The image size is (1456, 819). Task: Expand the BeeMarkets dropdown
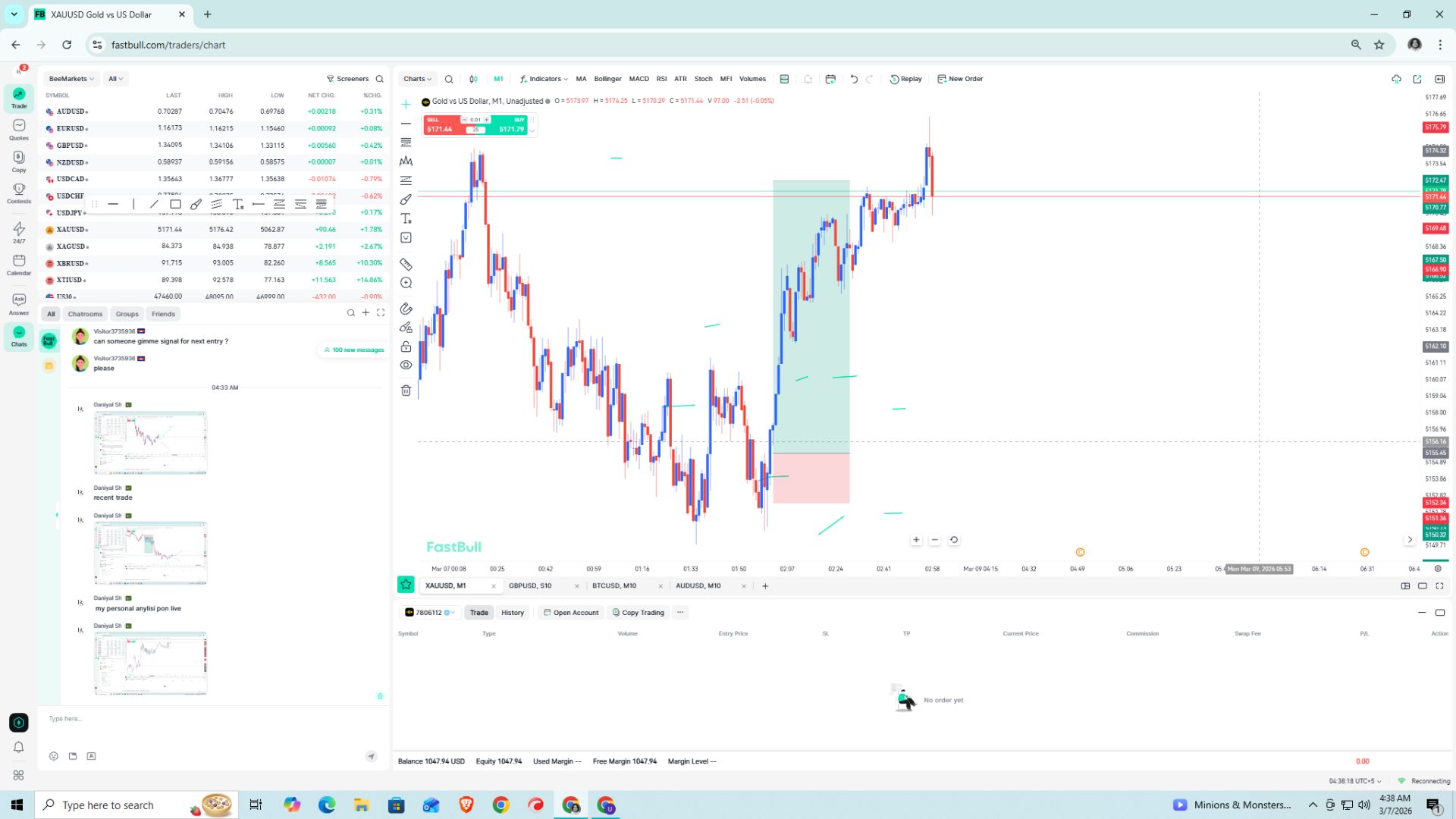tap(71, 79)
